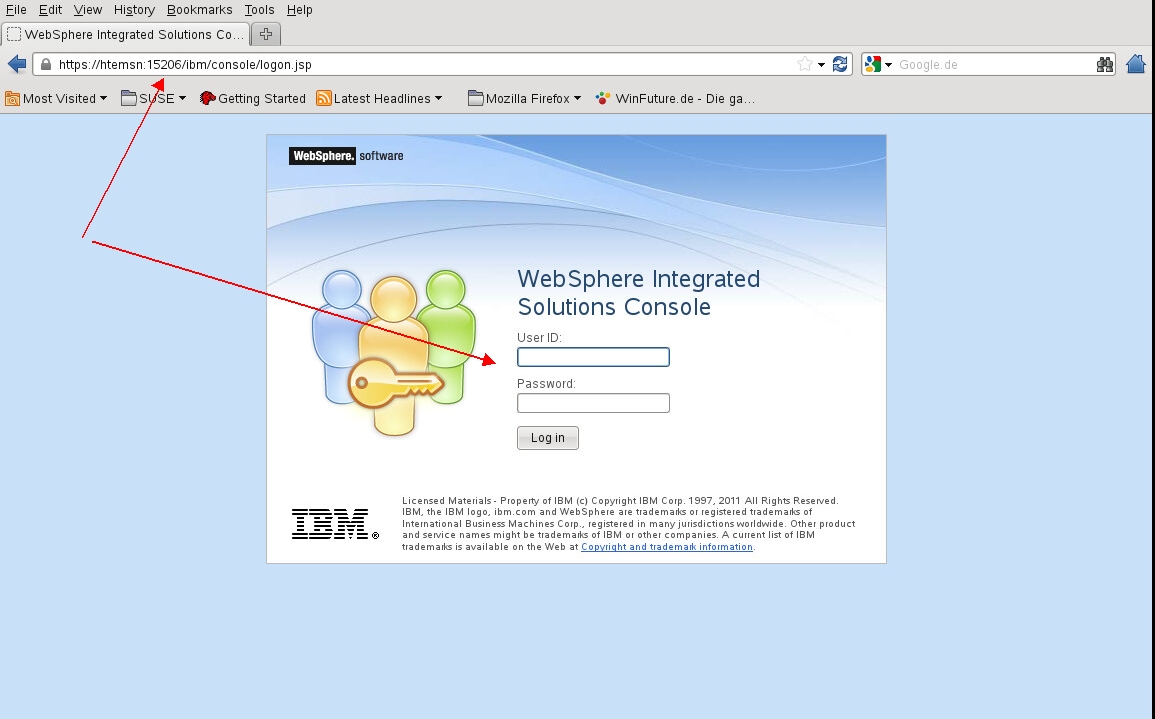The height and width of the screenshot is (719, 1155).
Task: Open the View menu
Action: [88, 10]
